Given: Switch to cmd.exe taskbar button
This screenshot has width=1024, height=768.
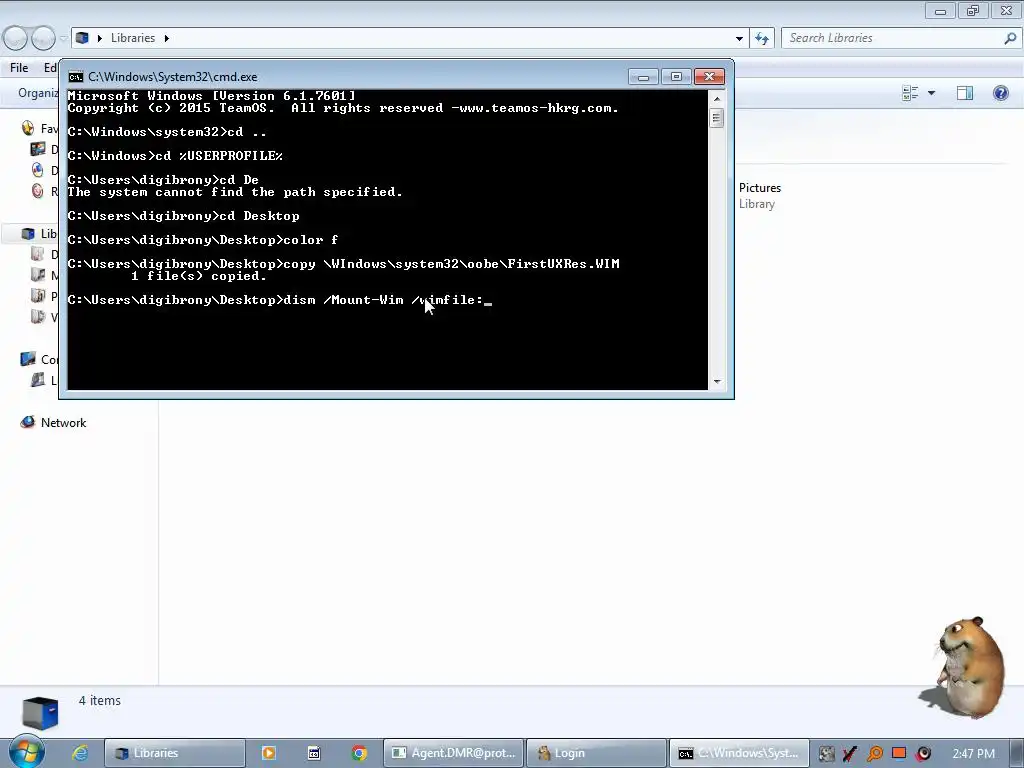Looking at the screenshot, I should pos(739,753).
